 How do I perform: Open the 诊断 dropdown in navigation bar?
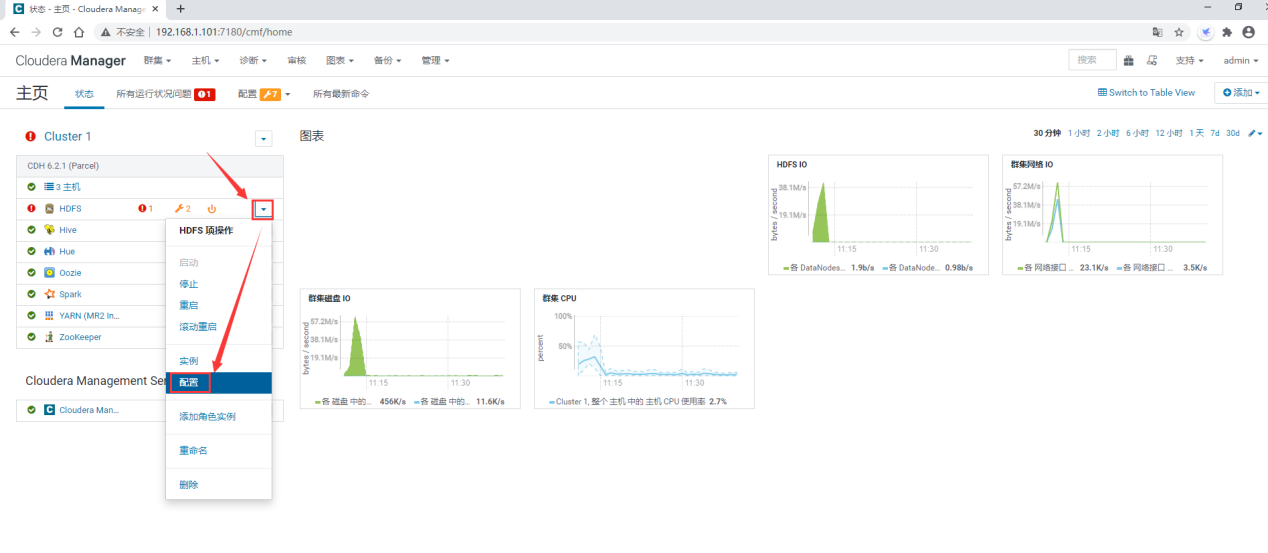coord(253,61)
